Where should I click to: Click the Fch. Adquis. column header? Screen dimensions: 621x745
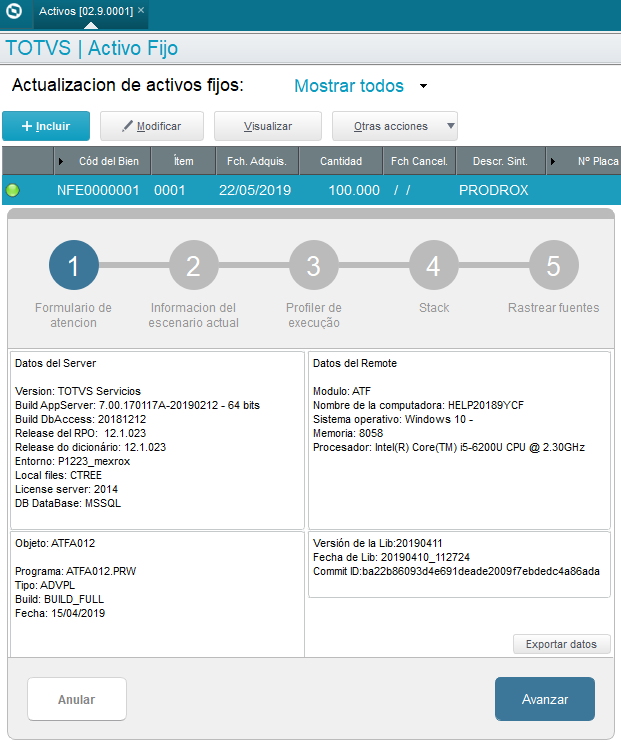257,162
